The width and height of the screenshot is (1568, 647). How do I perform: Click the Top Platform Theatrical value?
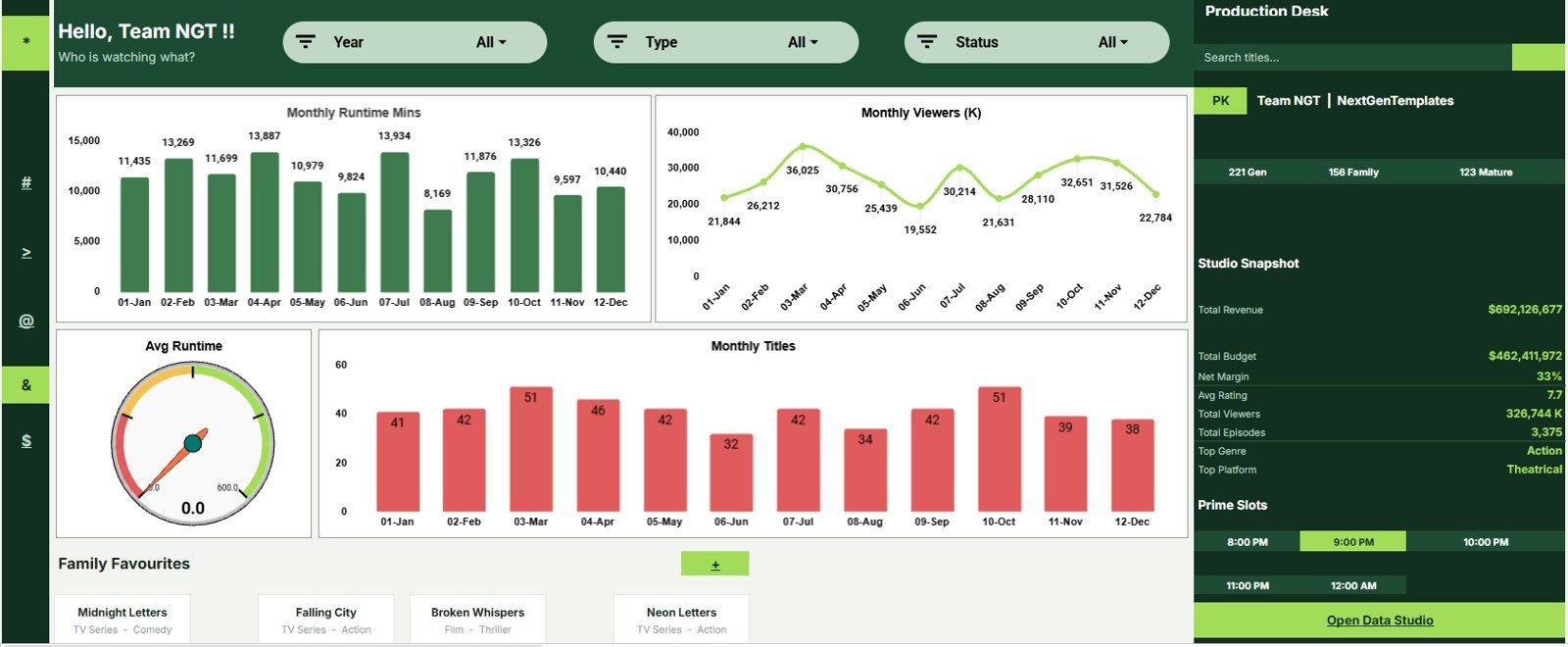click(1535, 470)
